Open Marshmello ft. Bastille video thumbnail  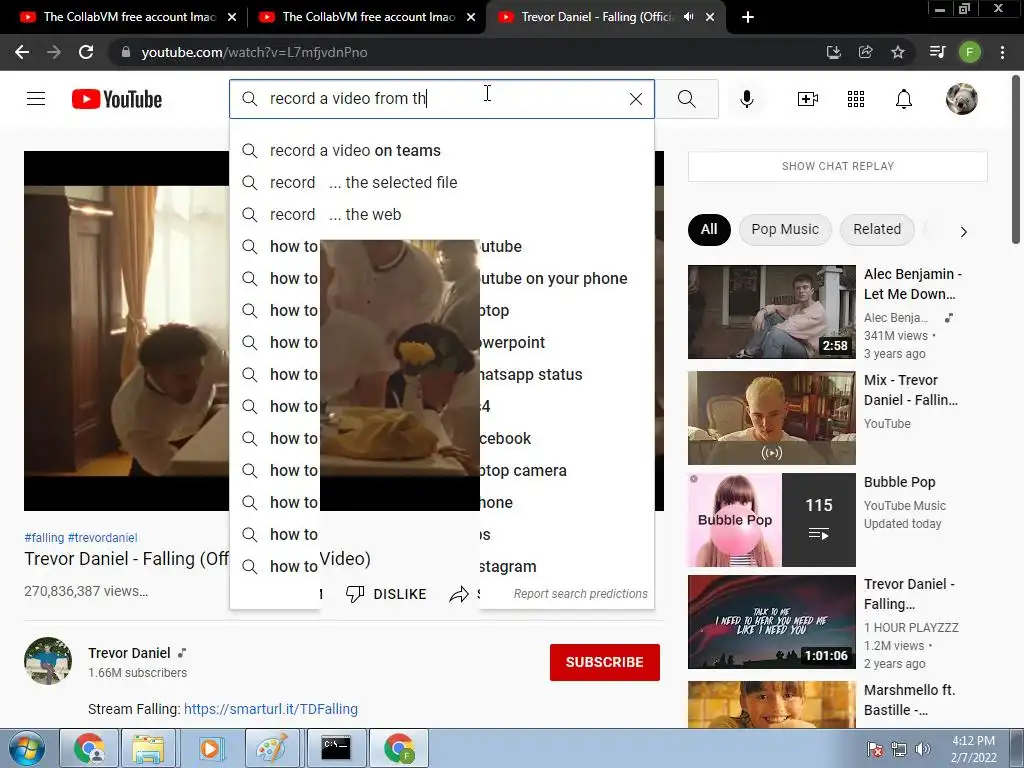point(771,704)
